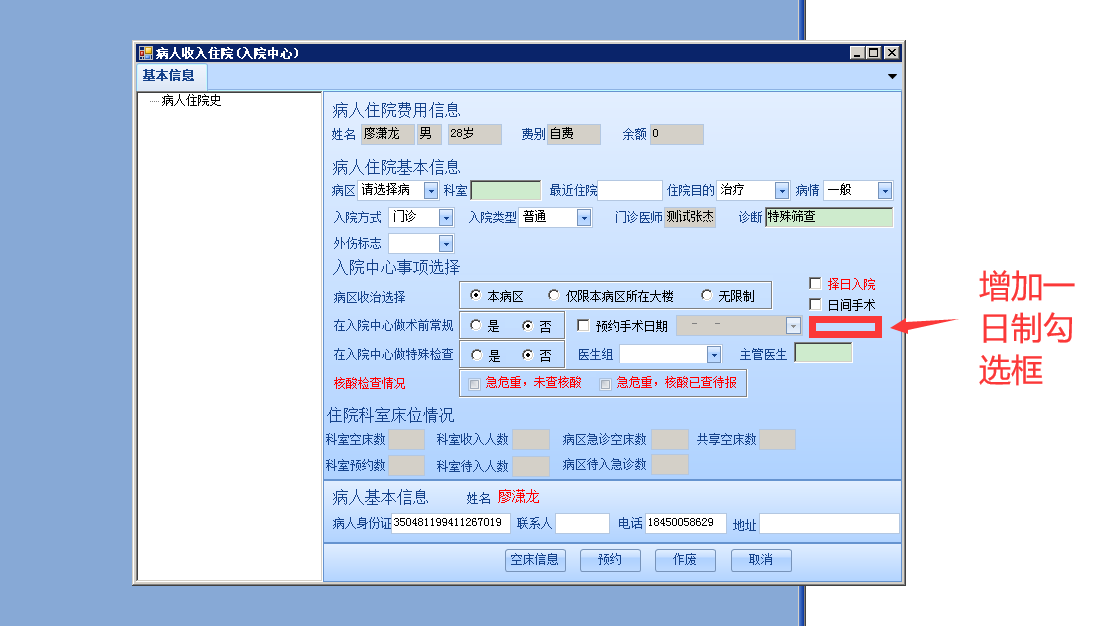
Task: Click the 病区急诊空床数 field
Action: pos(670,440)
